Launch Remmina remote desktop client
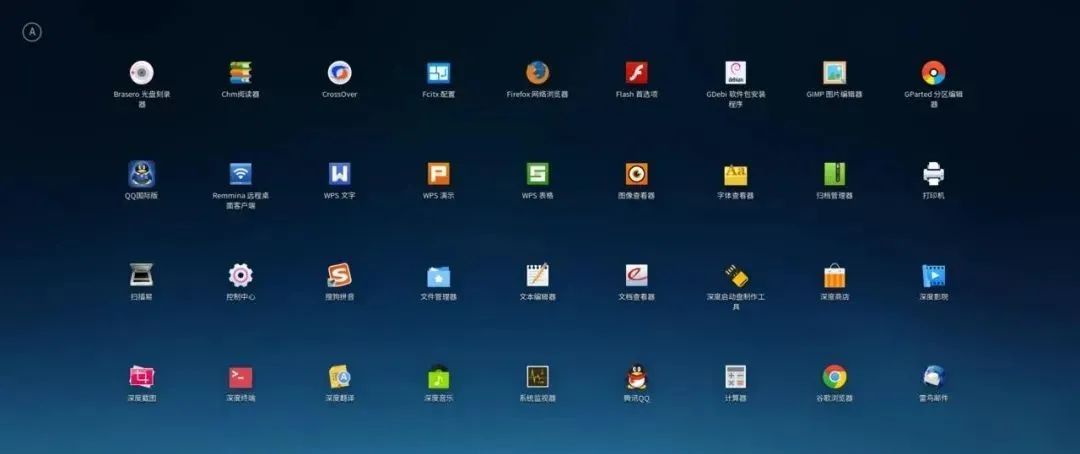This screenshot has height=454, width=1080. (x=240, y=174)
